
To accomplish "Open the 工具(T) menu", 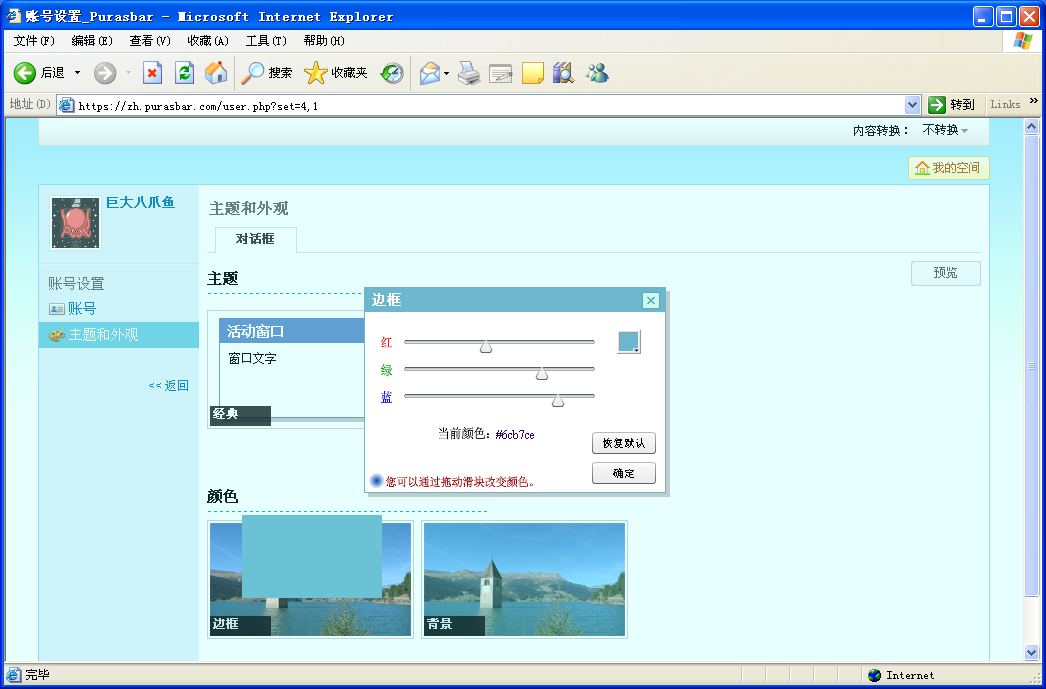I will (265, 41).
